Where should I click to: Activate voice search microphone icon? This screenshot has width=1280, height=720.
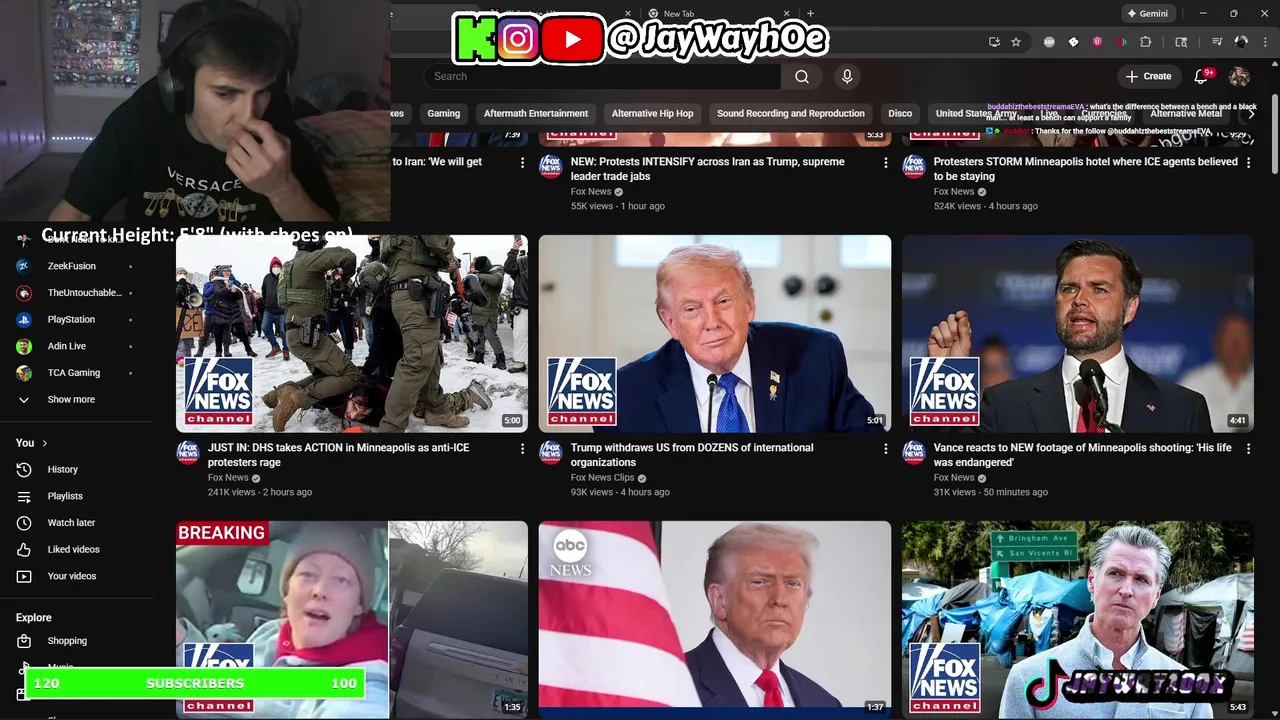[847, 76]
